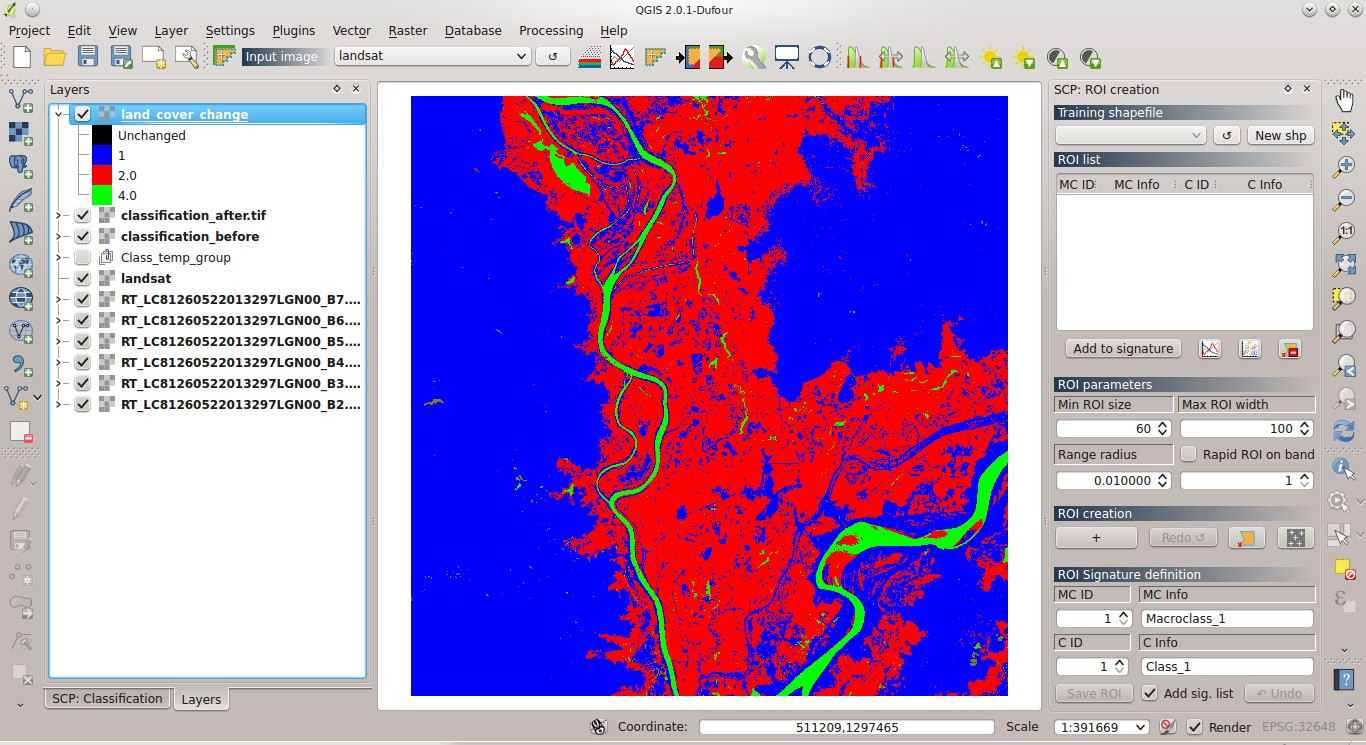
Task: Open SCP plugin settings wrench tool
Action: tap(754, 57)
